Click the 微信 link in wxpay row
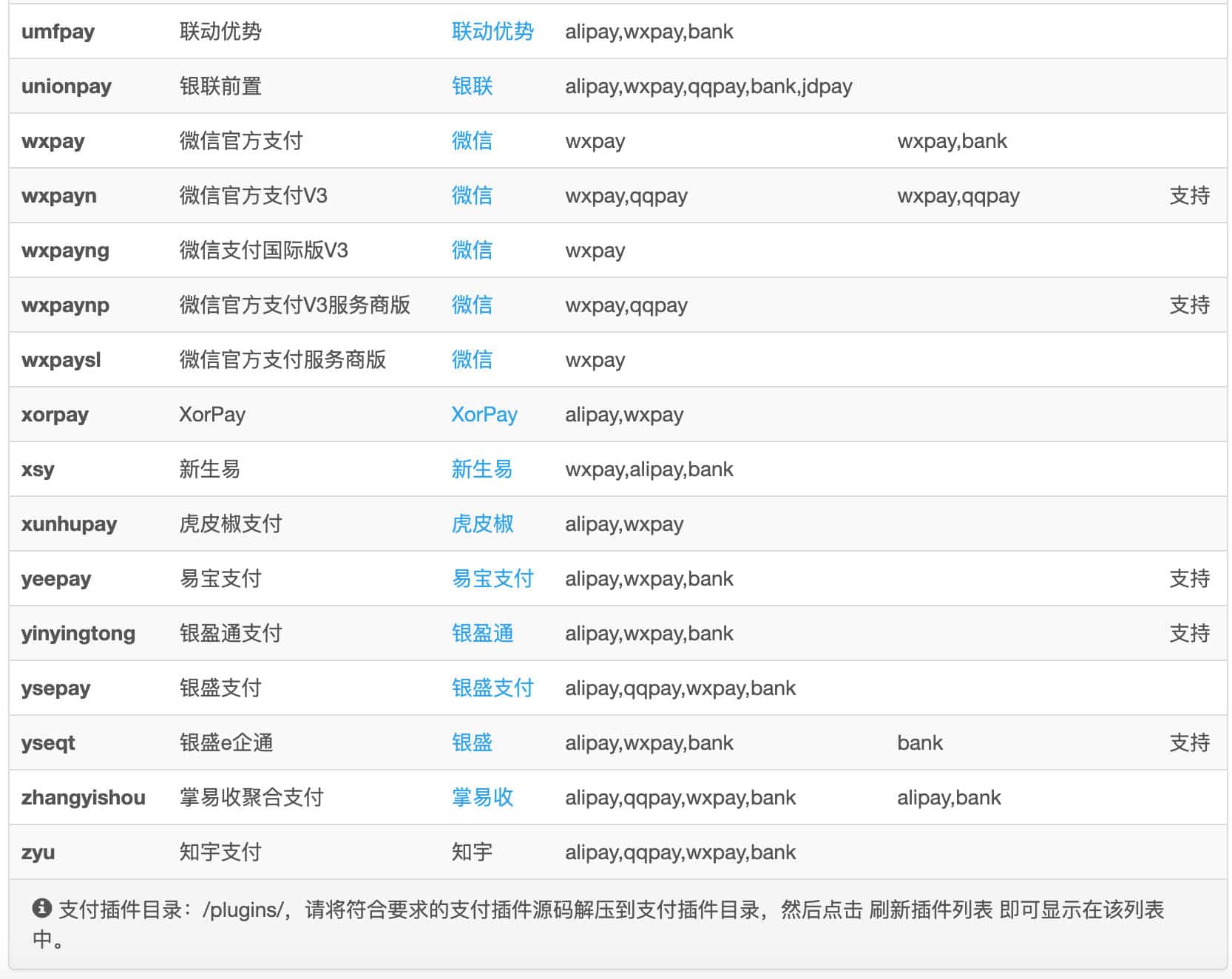This screenshot has width=1232, height=979. [x=472, y=140]
